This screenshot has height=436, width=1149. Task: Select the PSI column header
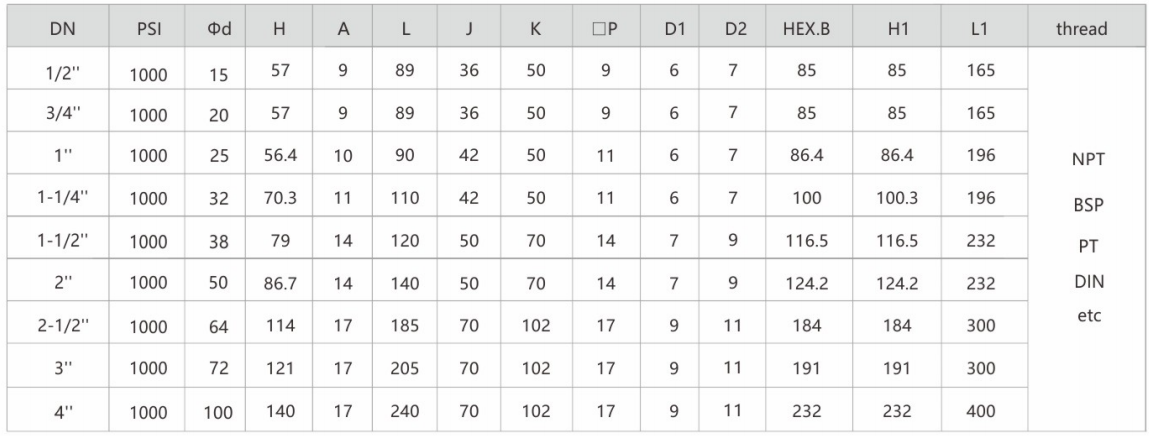[148, 29]
